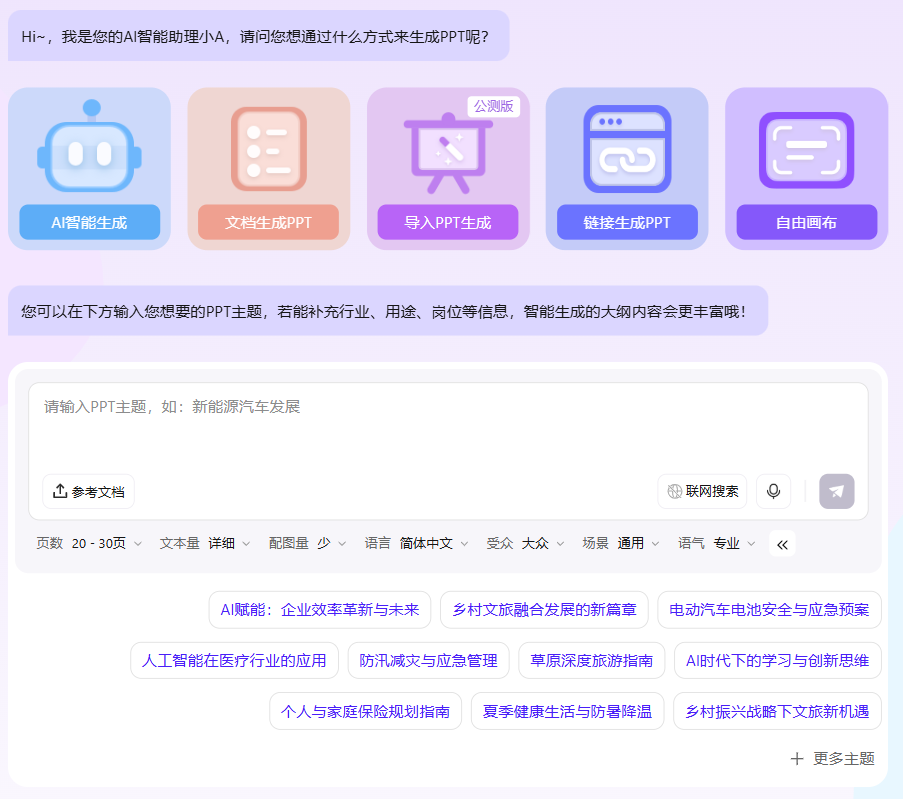Open the 页数 20-30页 dropdown
Viewport: 903px width, 799px height.
pyautogui.click(x=89, y=543)
